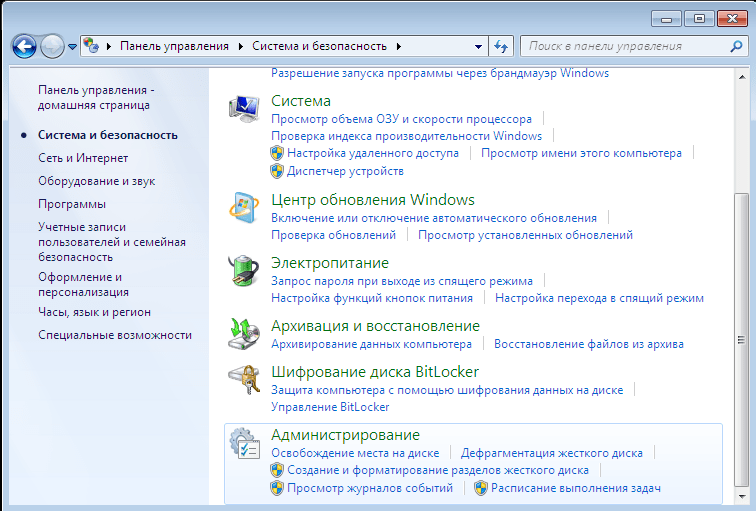Screen dimensions: 756x511
Task: Select Оборудование и звук in sidebar
Action: point(96,181)
